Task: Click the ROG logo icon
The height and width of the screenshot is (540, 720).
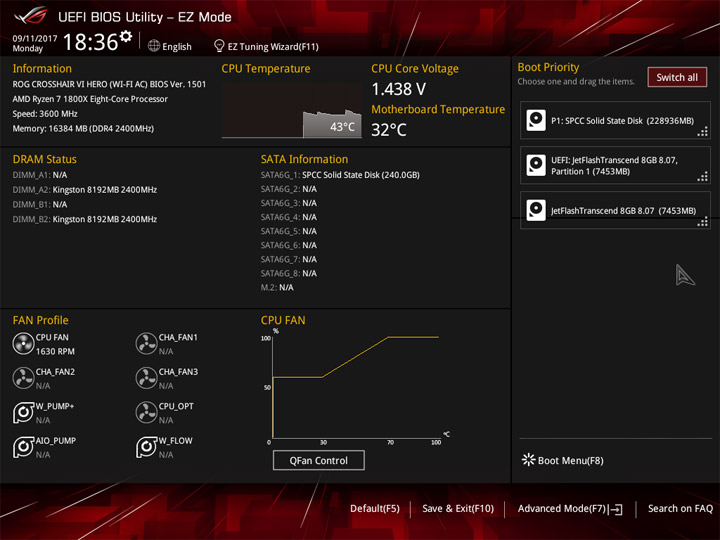Action: point(31,16)
